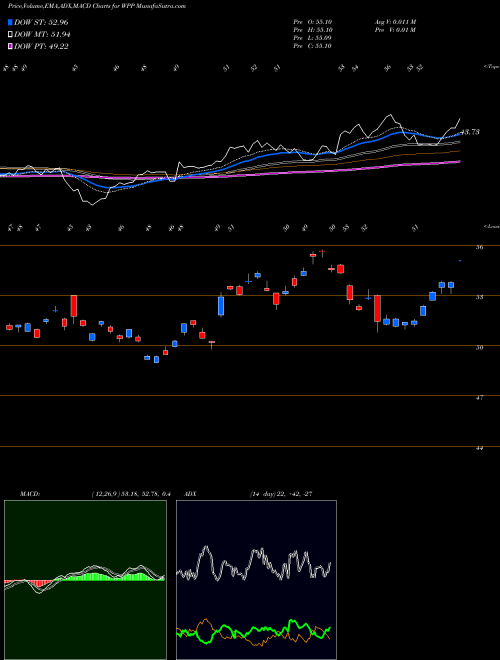Open the green MACD histogram chart
The width and height of the screenshot is (500, 660).
pyautogui.click(x=85, y=580)
